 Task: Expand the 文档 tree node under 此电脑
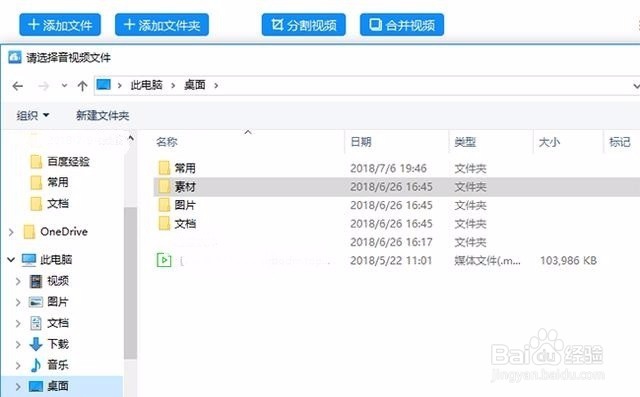pos(18,324)
